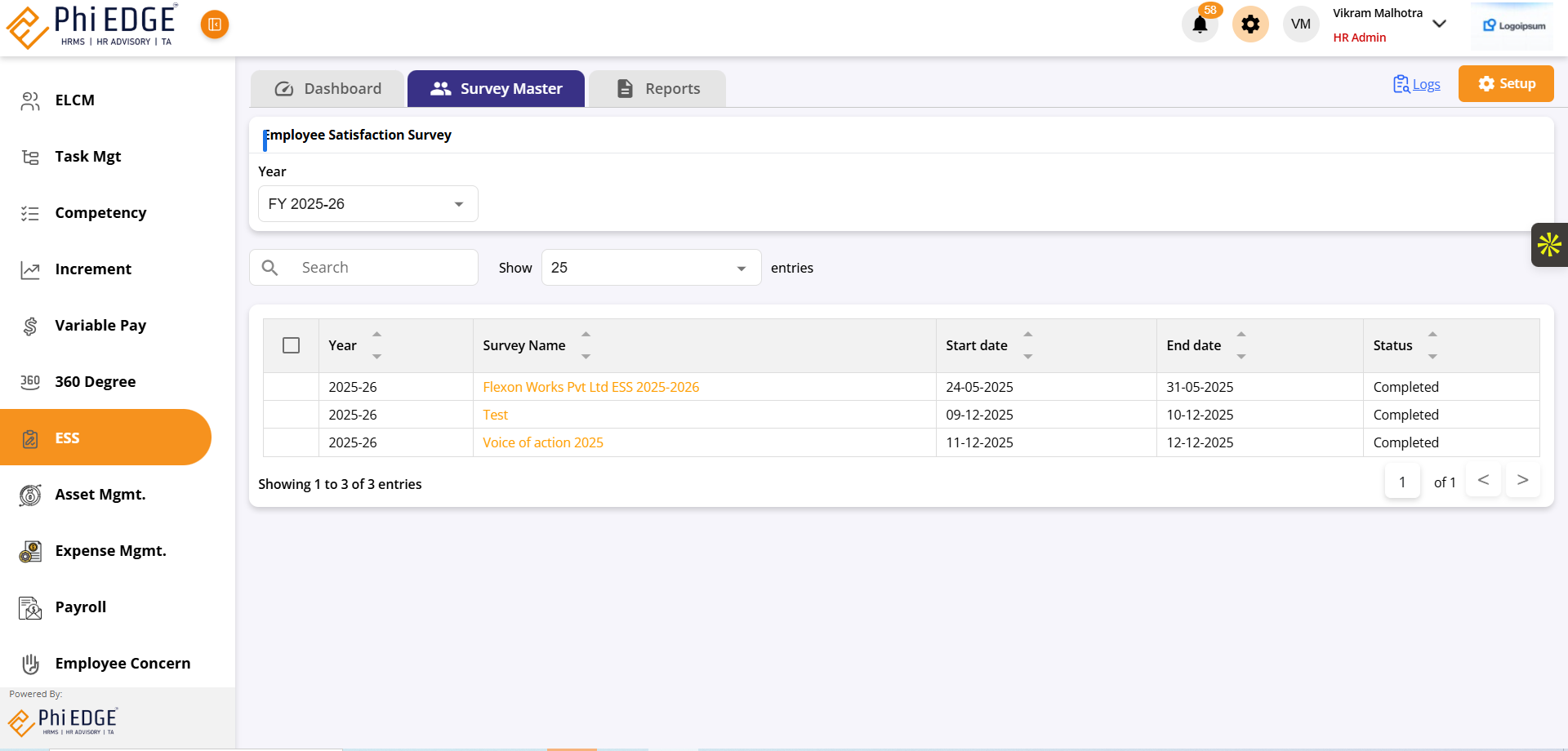Open Payroll from the sidebar
1568x751 pixels.
80,607
